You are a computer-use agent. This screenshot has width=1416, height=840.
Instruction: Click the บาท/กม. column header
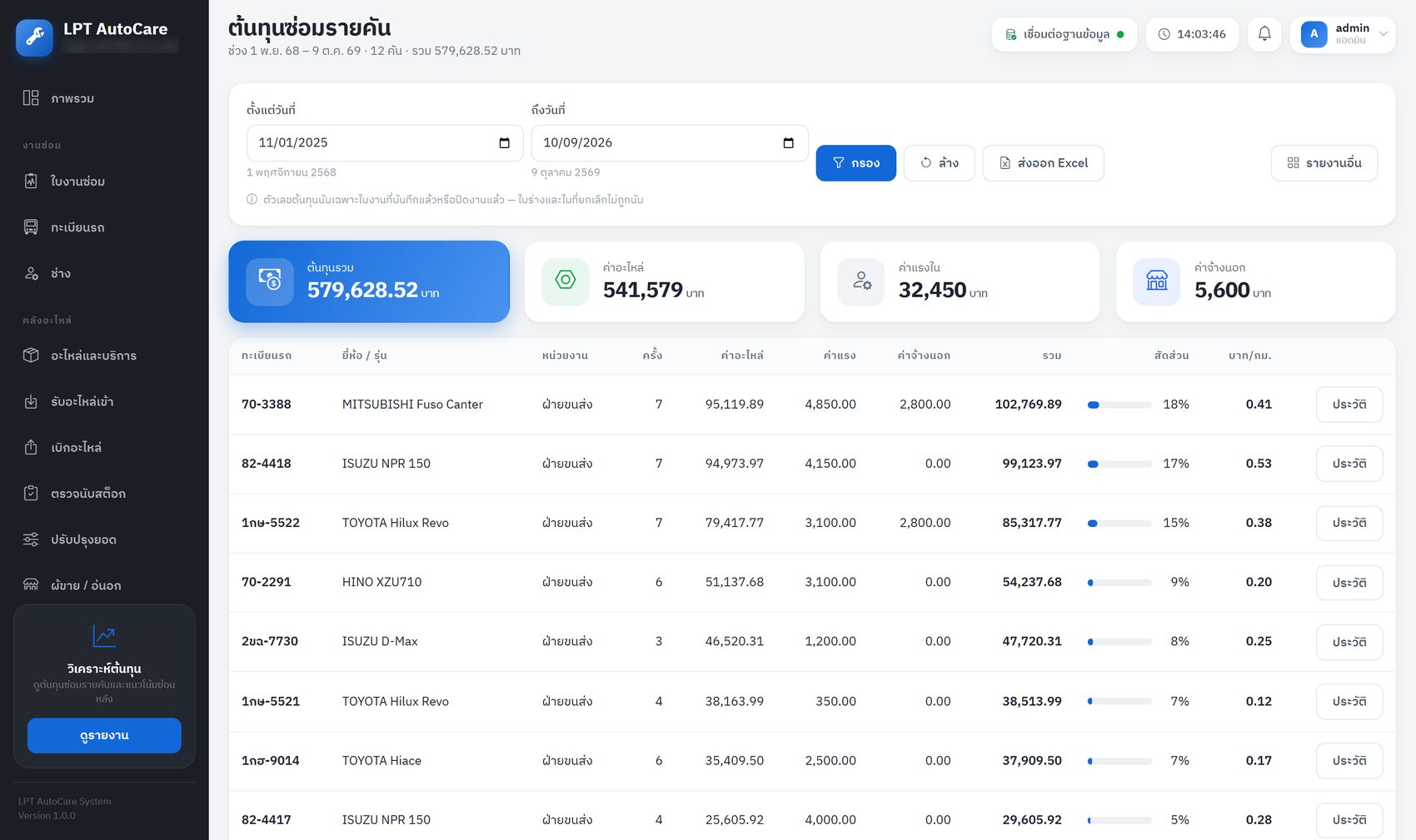click(1250, 355)
